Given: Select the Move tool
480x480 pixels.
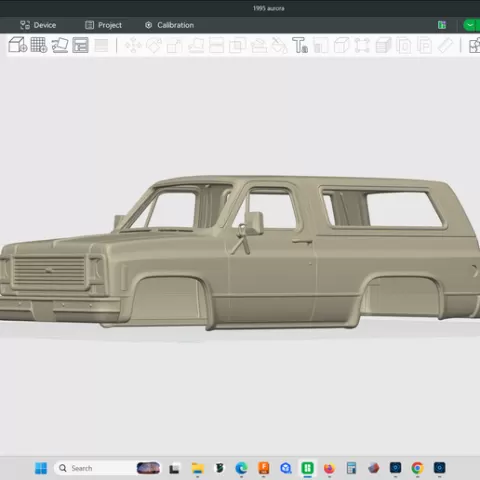Looking at the screenshot, I should (x=133, y=45).
